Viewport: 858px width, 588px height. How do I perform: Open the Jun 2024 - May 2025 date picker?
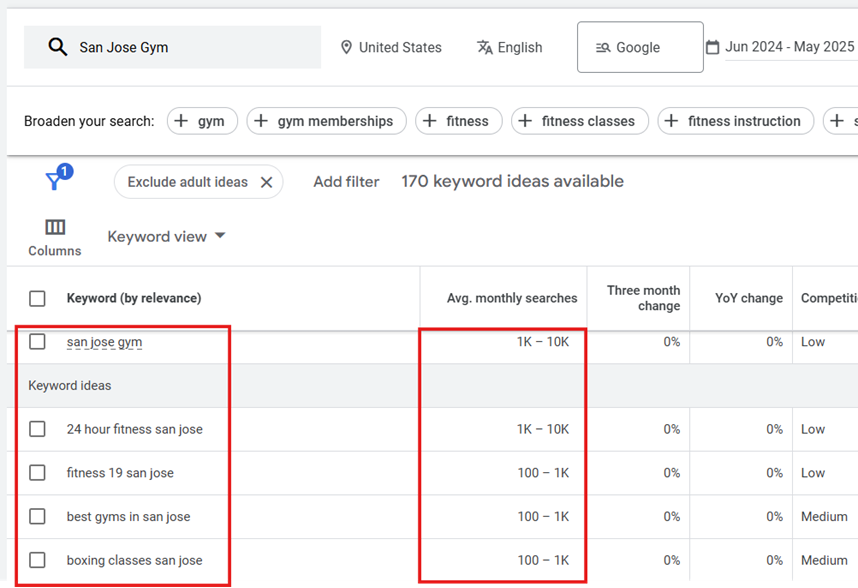[x=790, y=47]
